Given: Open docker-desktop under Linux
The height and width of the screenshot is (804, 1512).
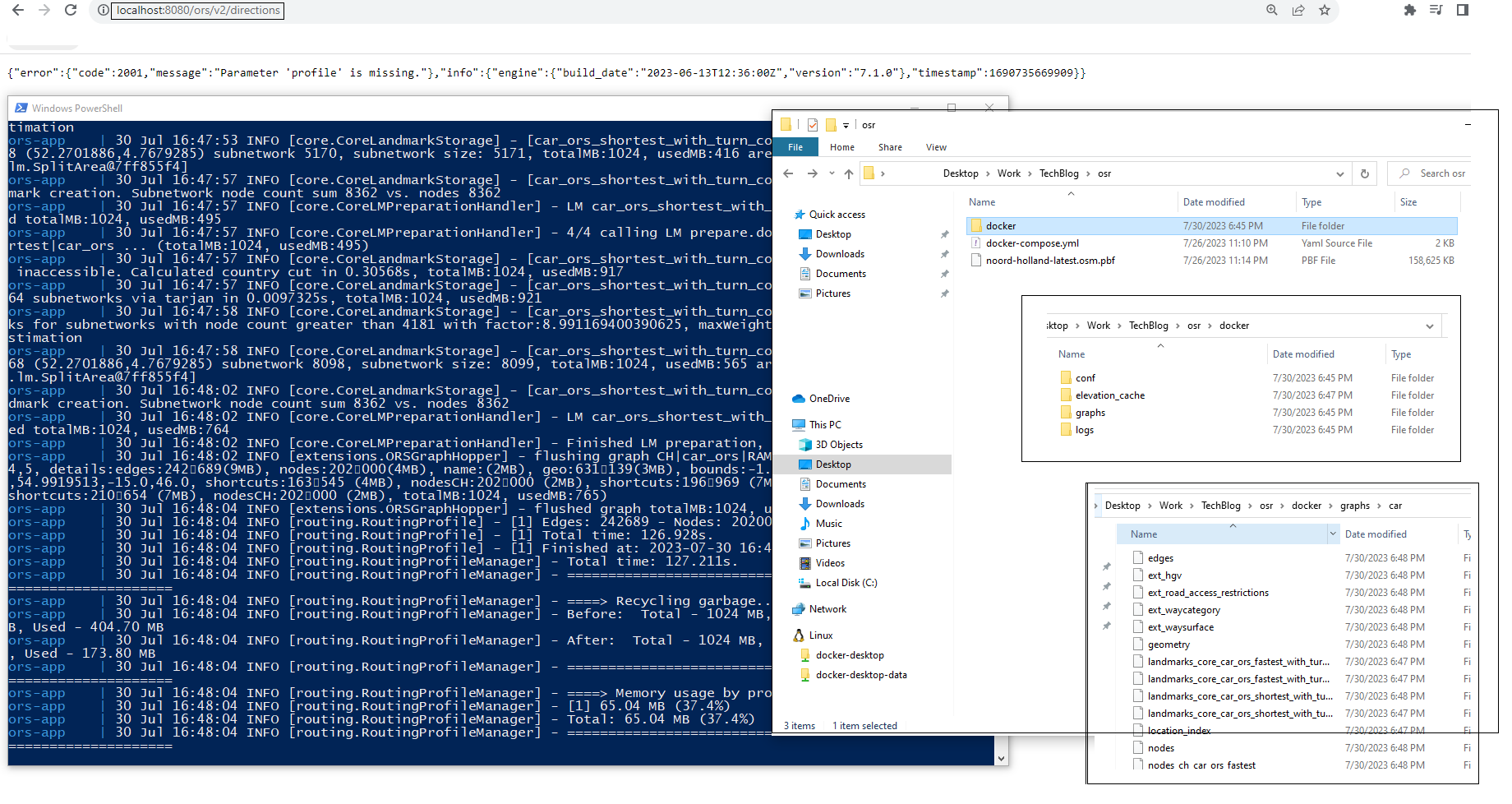Looking at the screenshot, I should click(850, 655).
